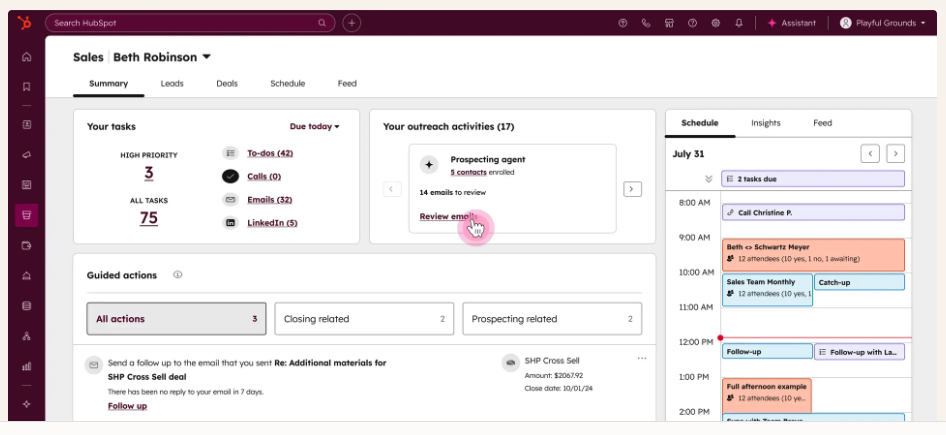Open the Service bell-shaped sidebar icon

27,276
